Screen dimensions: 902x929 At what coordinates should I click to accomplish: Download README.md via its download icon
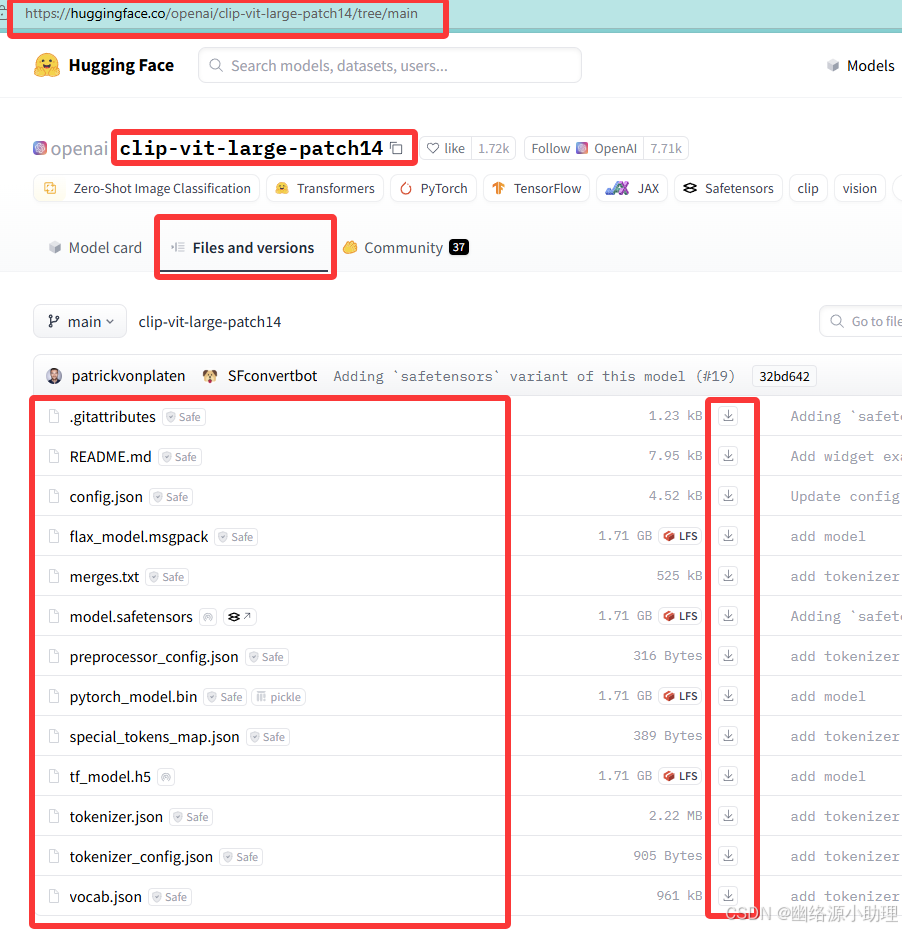coord(728,456)
